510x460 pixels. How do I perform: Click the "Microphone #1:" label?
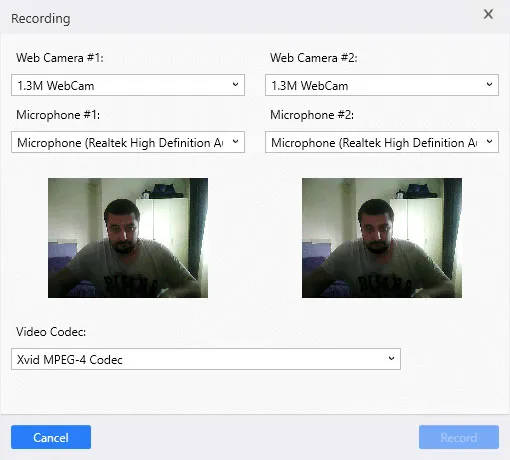[58, 115]
